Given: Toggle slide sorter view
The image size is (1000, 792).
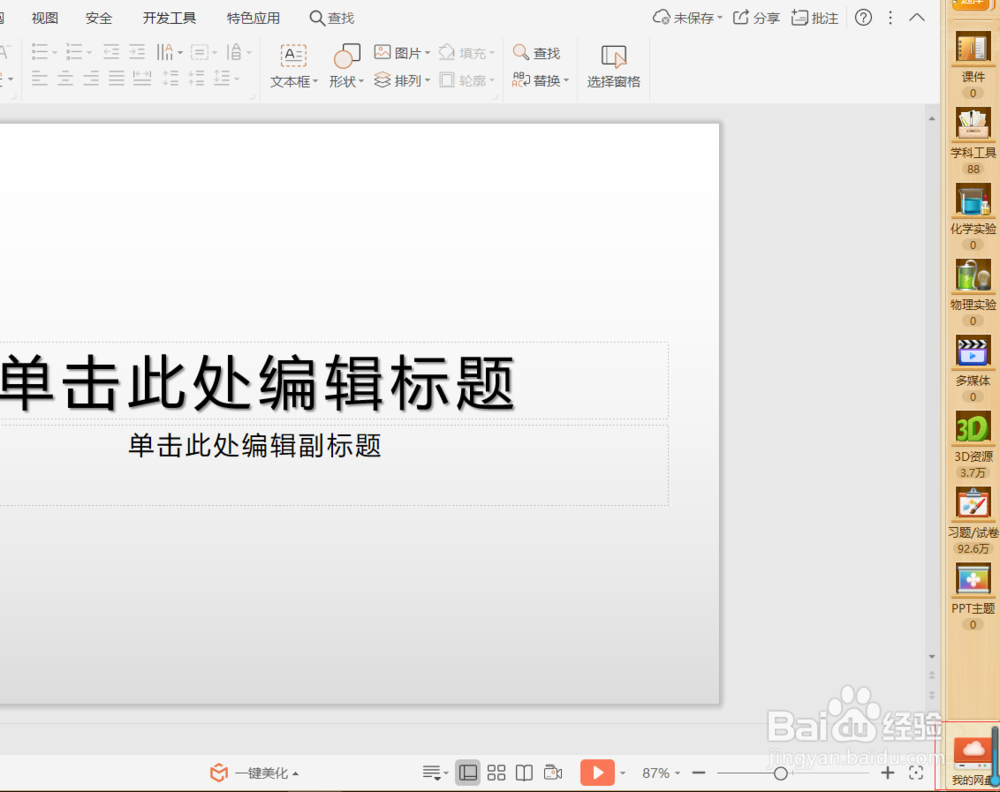Looking at the screenshot, I should click(495, 772).
